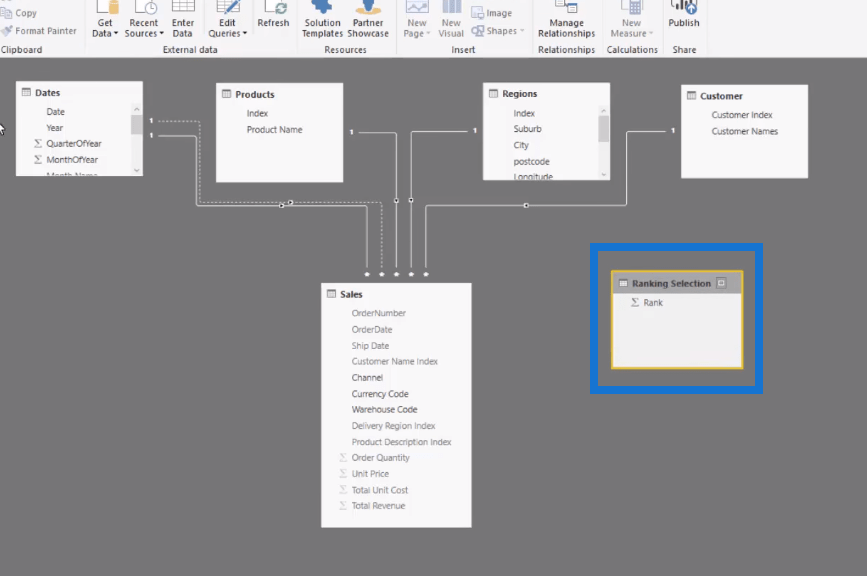Image resolution: width=867 pixels, height=576 pixels.
Task: Select the Total Revenue field
Action: coord(378,506)
